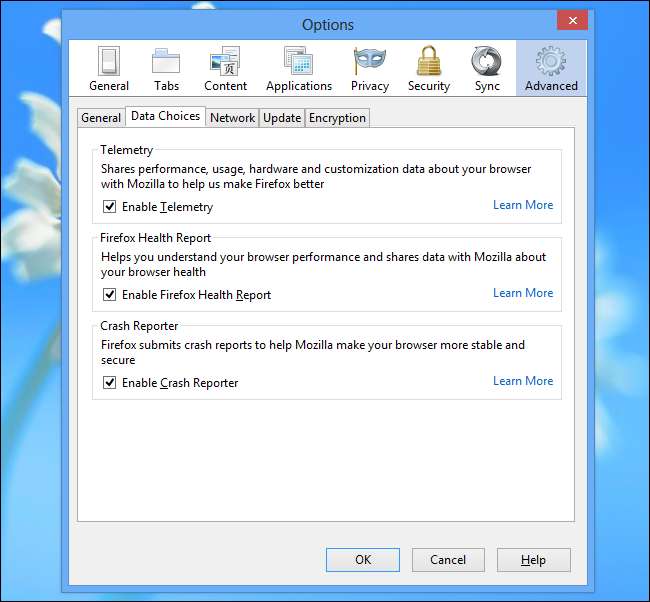Open the General options panel icon

point(108,62)
